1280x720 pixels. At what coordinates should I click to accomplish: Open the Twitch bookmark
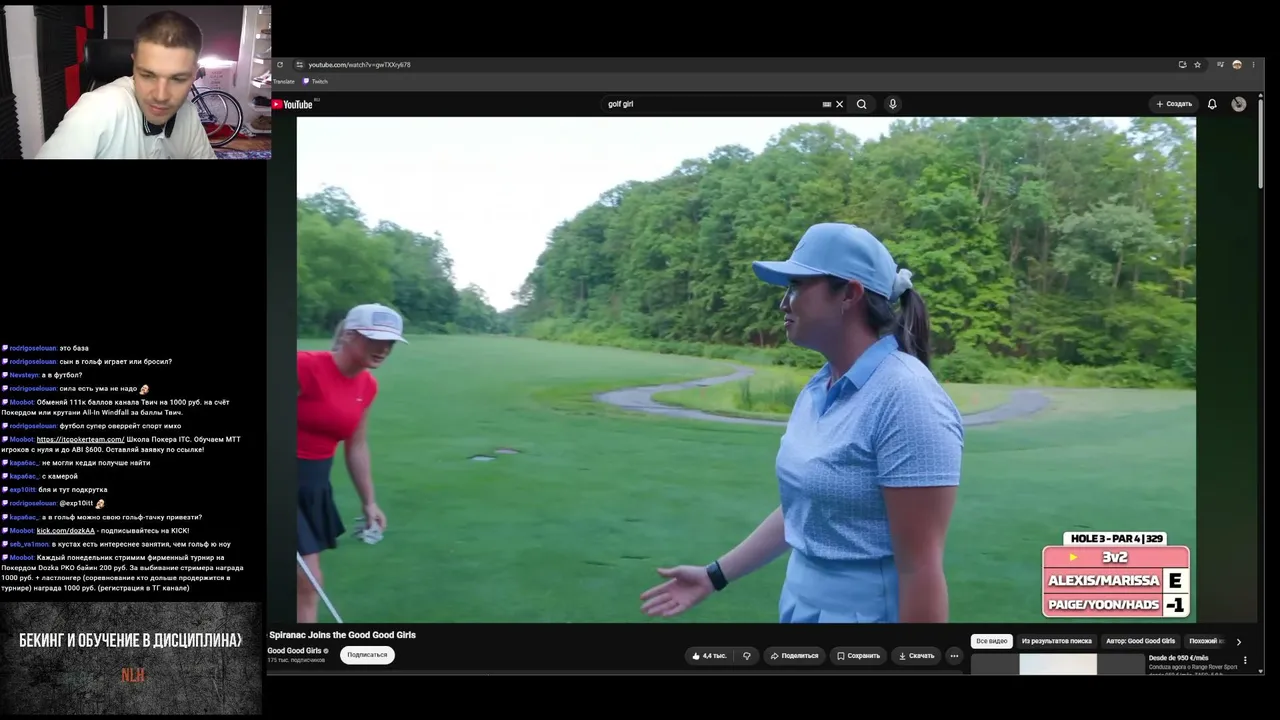(316, 82)
